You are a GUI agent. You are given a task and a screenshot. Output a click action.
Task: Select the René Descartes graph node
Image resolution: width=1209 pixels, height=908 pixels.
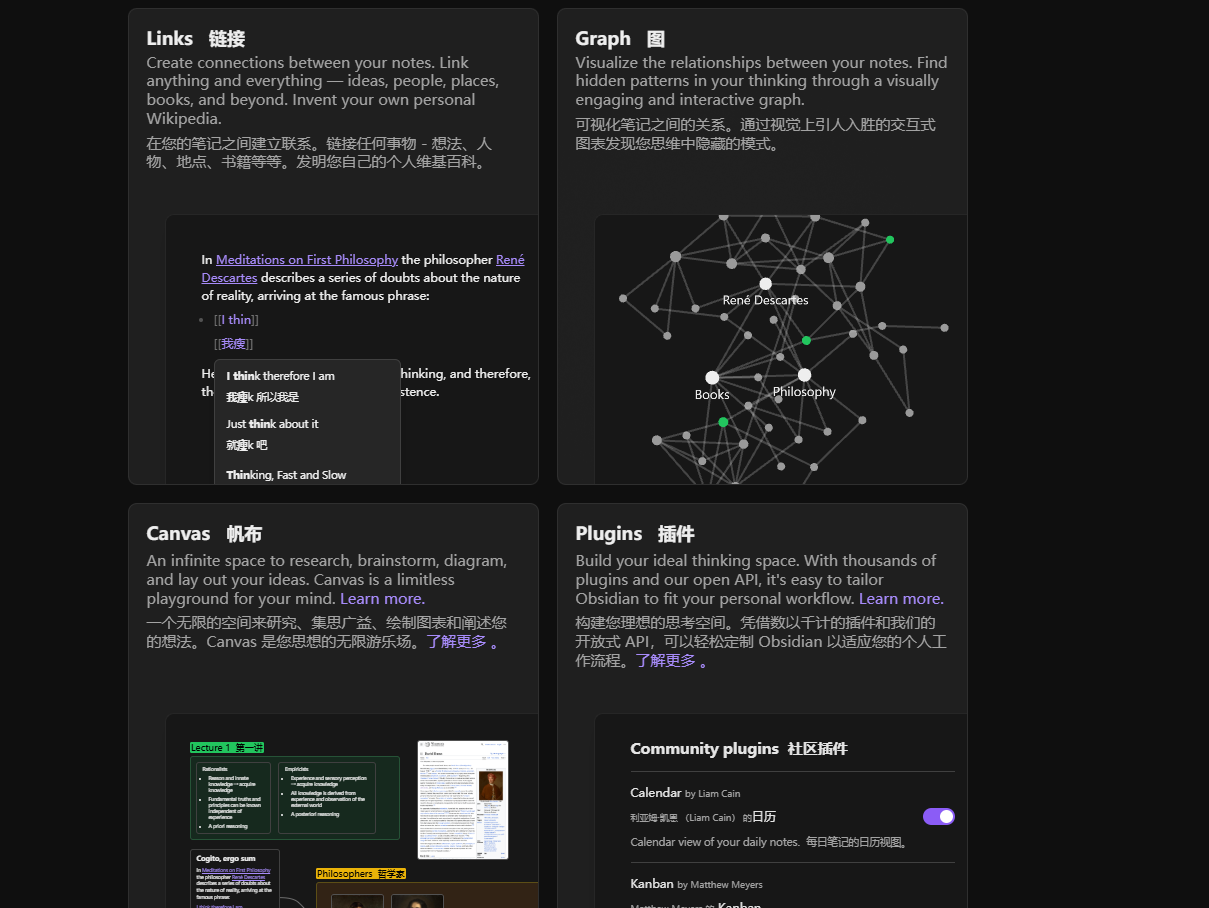(x=765, y=284)
